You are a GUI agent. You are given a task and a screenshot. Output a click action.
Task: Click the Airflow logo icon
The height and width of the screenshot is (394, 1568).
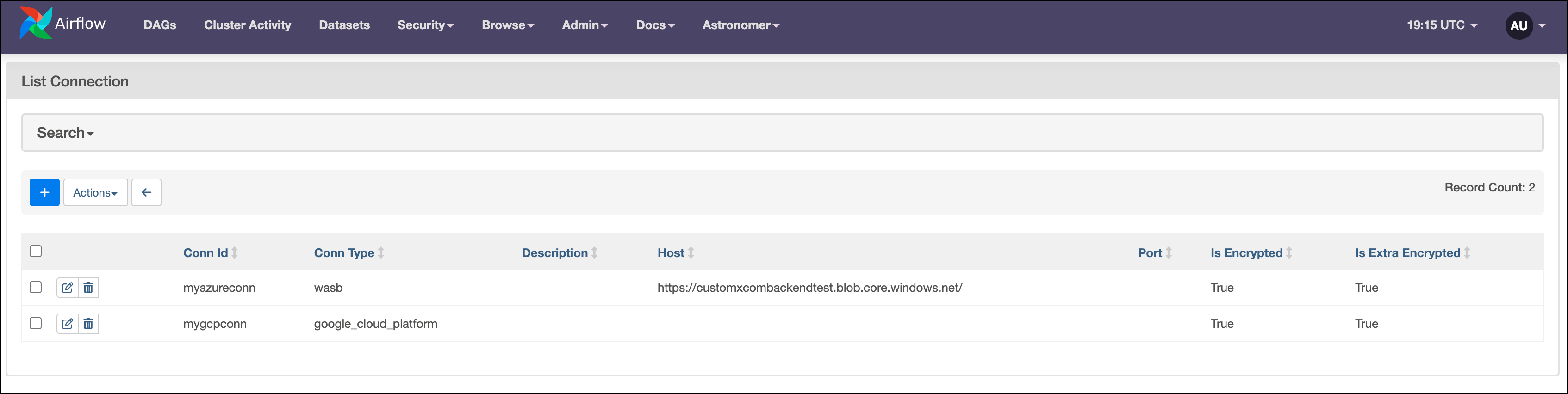tap(36, 23)
